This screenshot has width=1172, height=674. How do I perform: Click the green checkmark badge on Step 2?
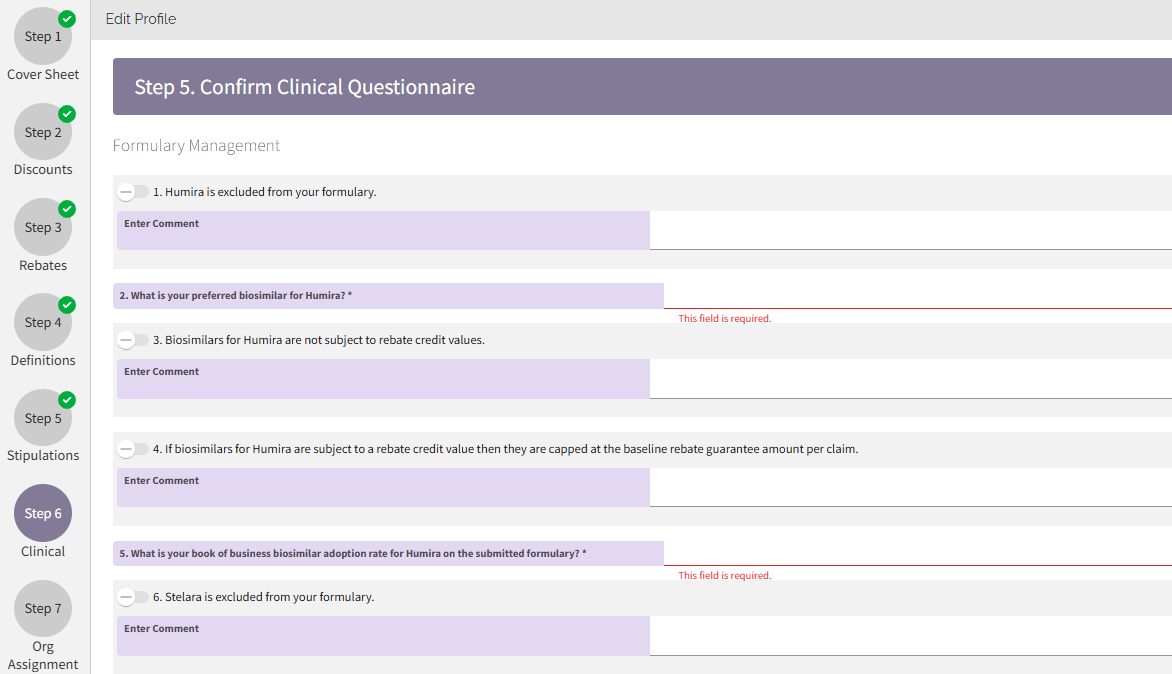66,113
